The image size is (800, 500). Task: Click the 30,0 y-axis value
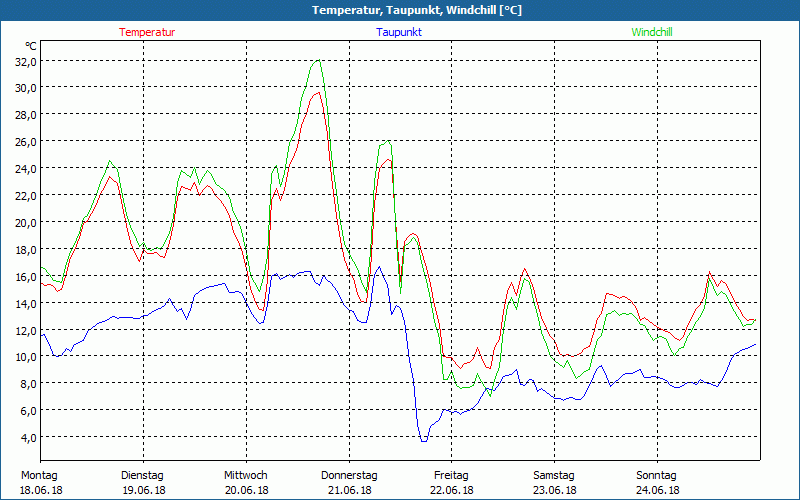coord(26,88)
